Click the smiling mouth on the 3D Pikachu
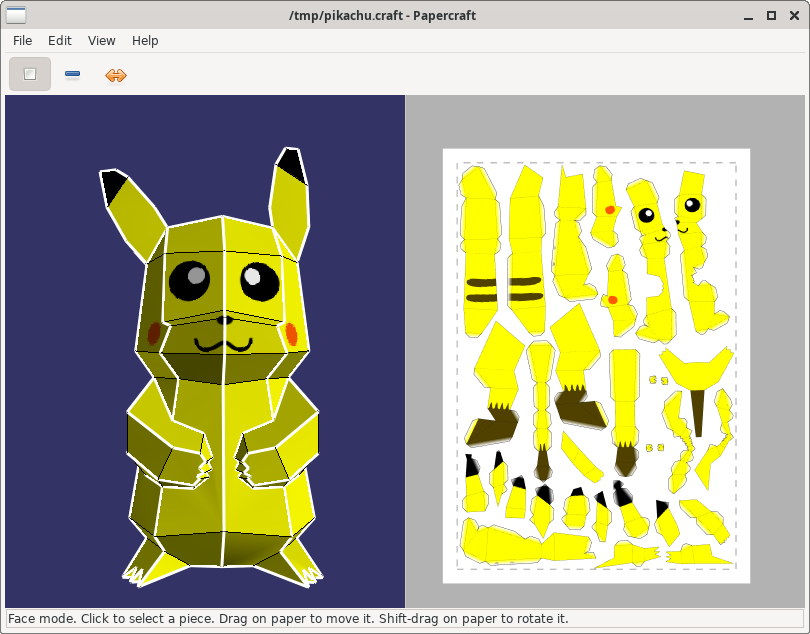810x634 pixels. (x=223, y=345)
